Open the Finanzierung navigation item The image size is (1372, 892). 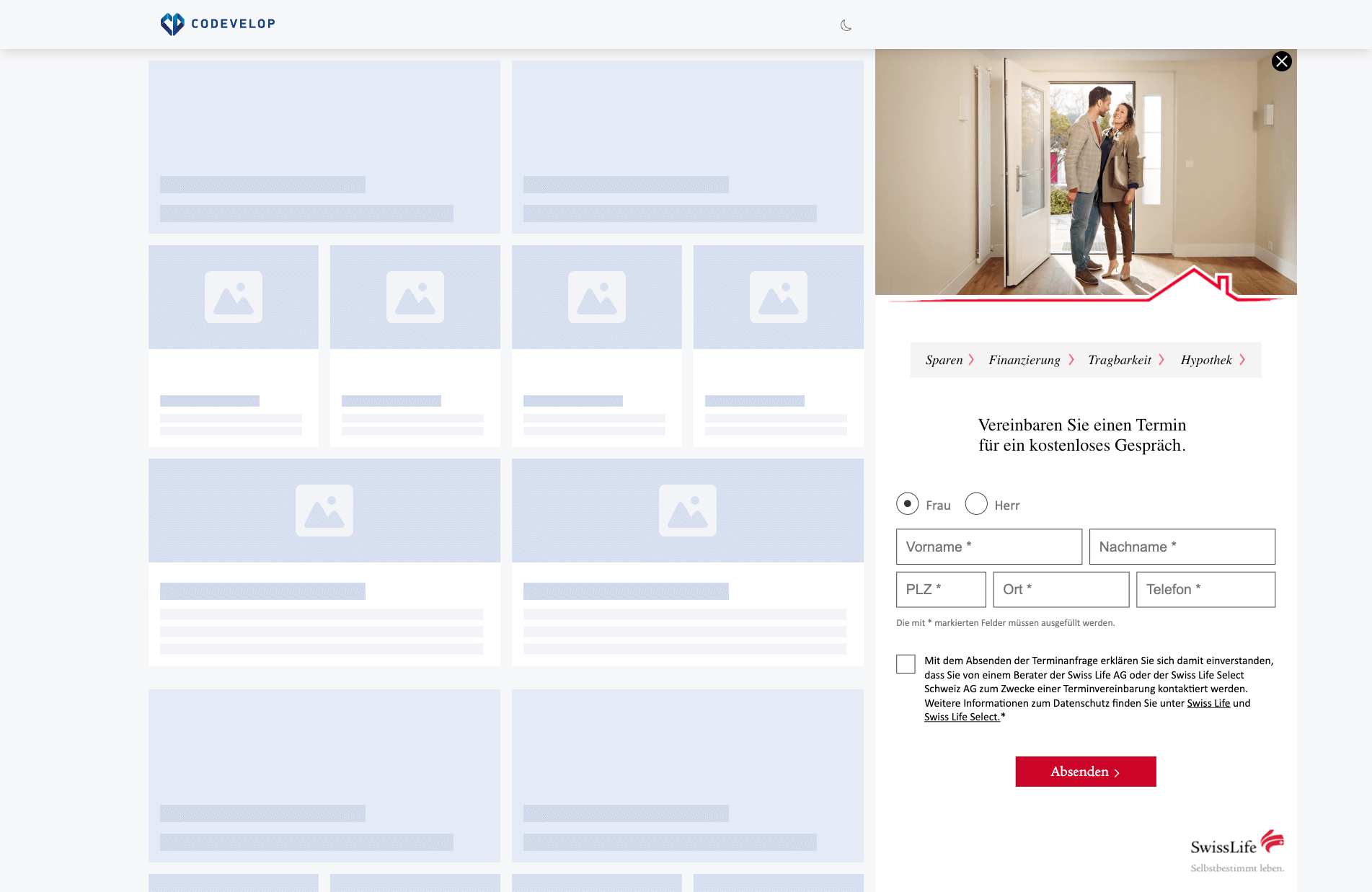[1031, 360]
